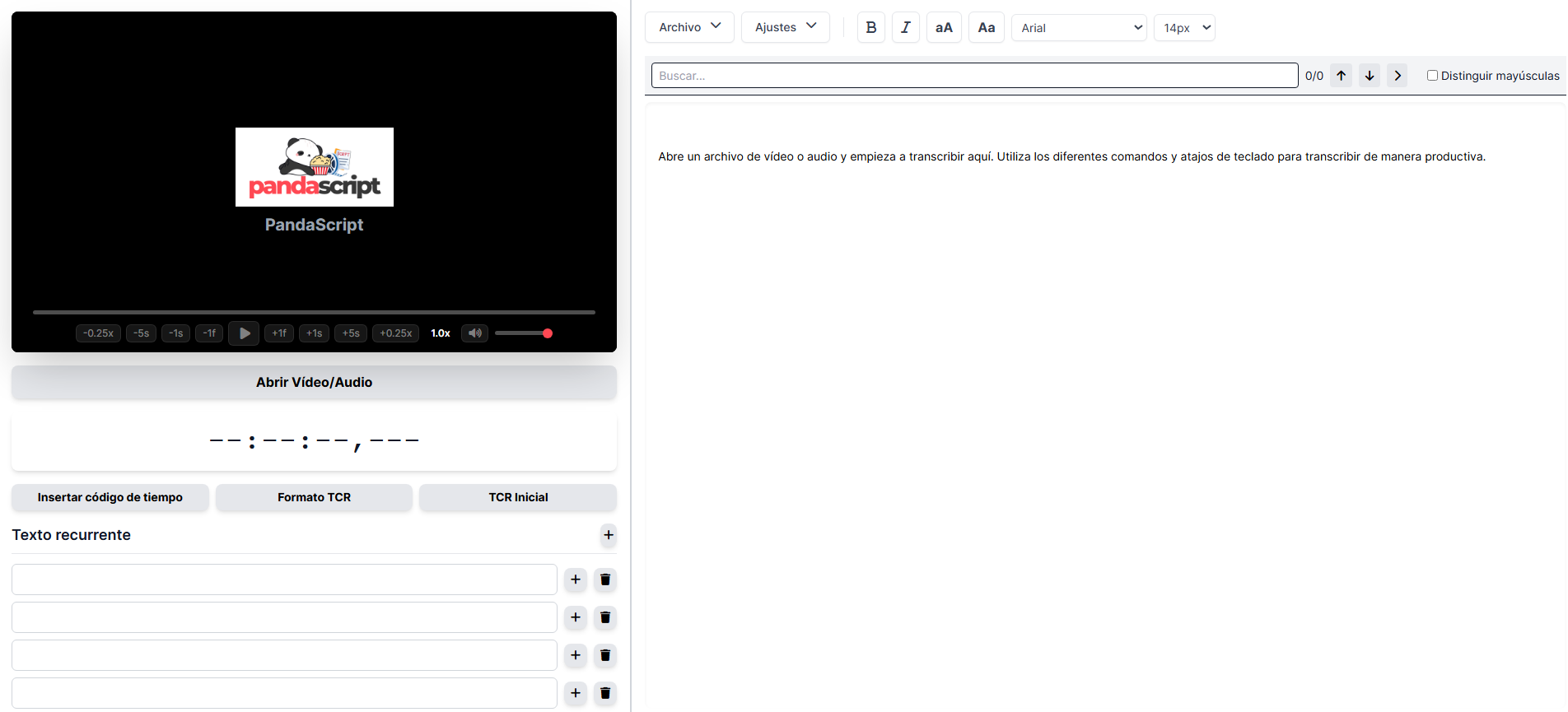
Task: Add new recurring text with header plus
Action: pos(608,535)
